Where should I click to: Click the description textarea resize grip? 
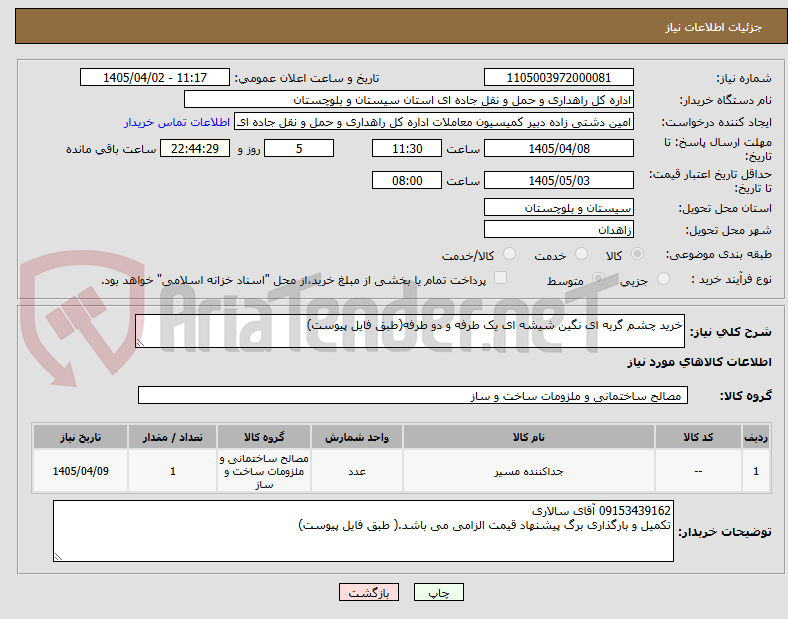pyautogui.click(x=140, y=343)
